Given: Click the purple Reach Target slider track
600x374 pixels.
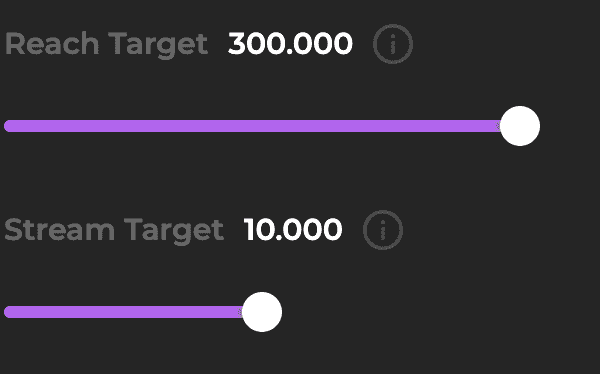Looking at the screenshot, I should [253, 126].
